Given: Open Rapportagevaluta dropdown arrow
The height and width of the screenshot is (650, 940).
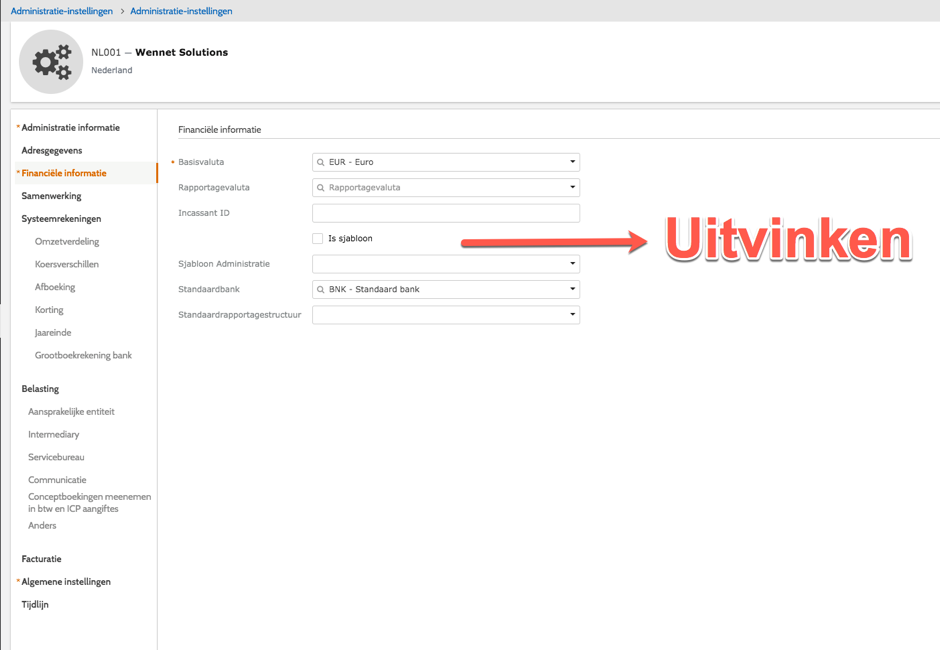Looking at the screenshot, I should pos(573,187).
